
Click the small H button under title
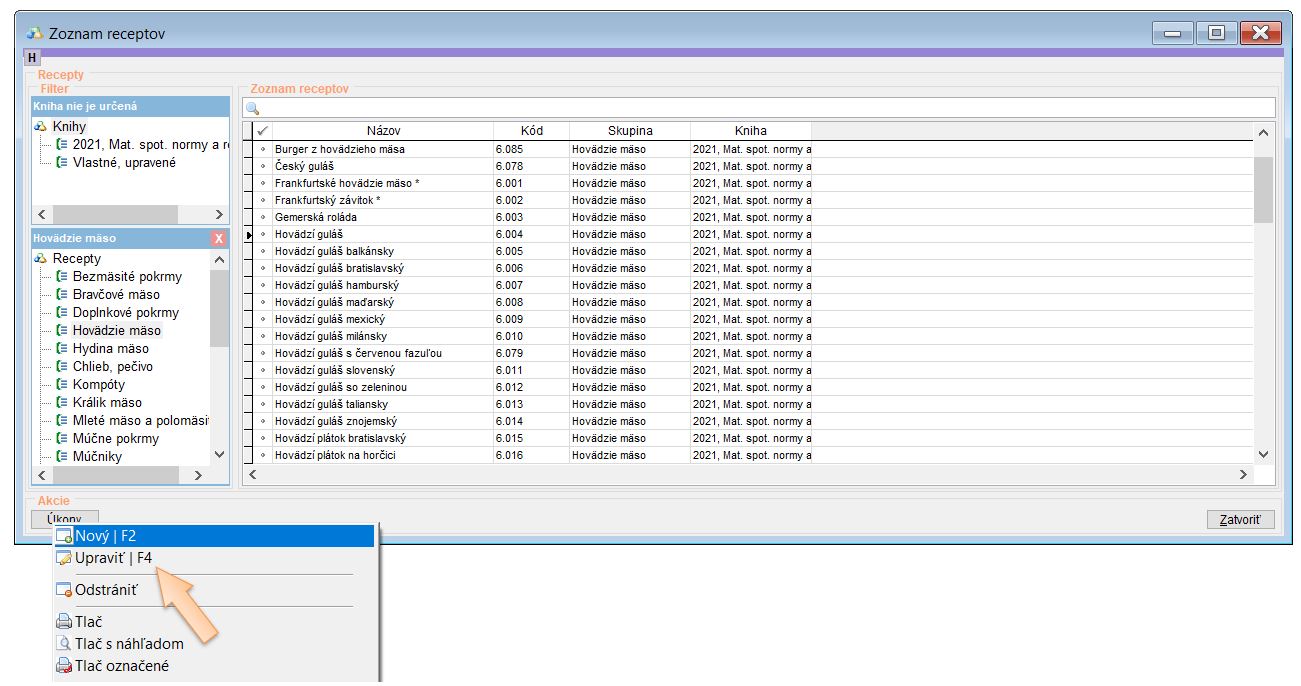click(x=32, y=58)
